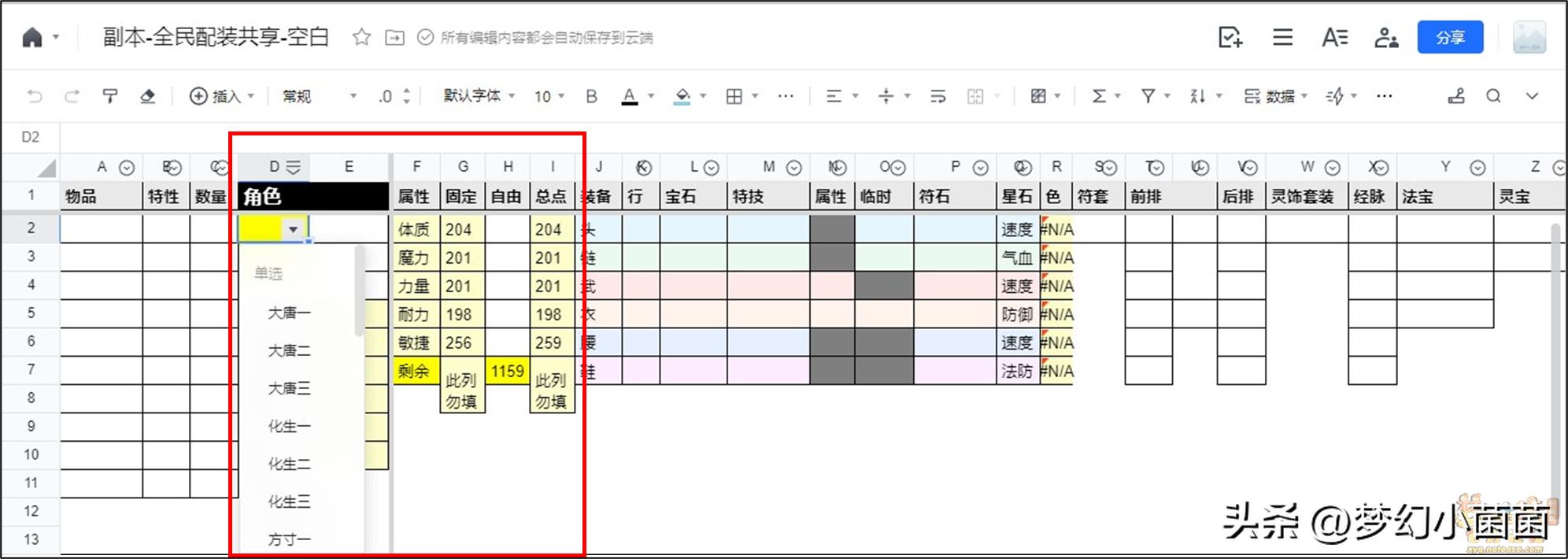Screen dimensions: 1568x559
Task: Select the format painter tool
Action: tap(110, 96)
